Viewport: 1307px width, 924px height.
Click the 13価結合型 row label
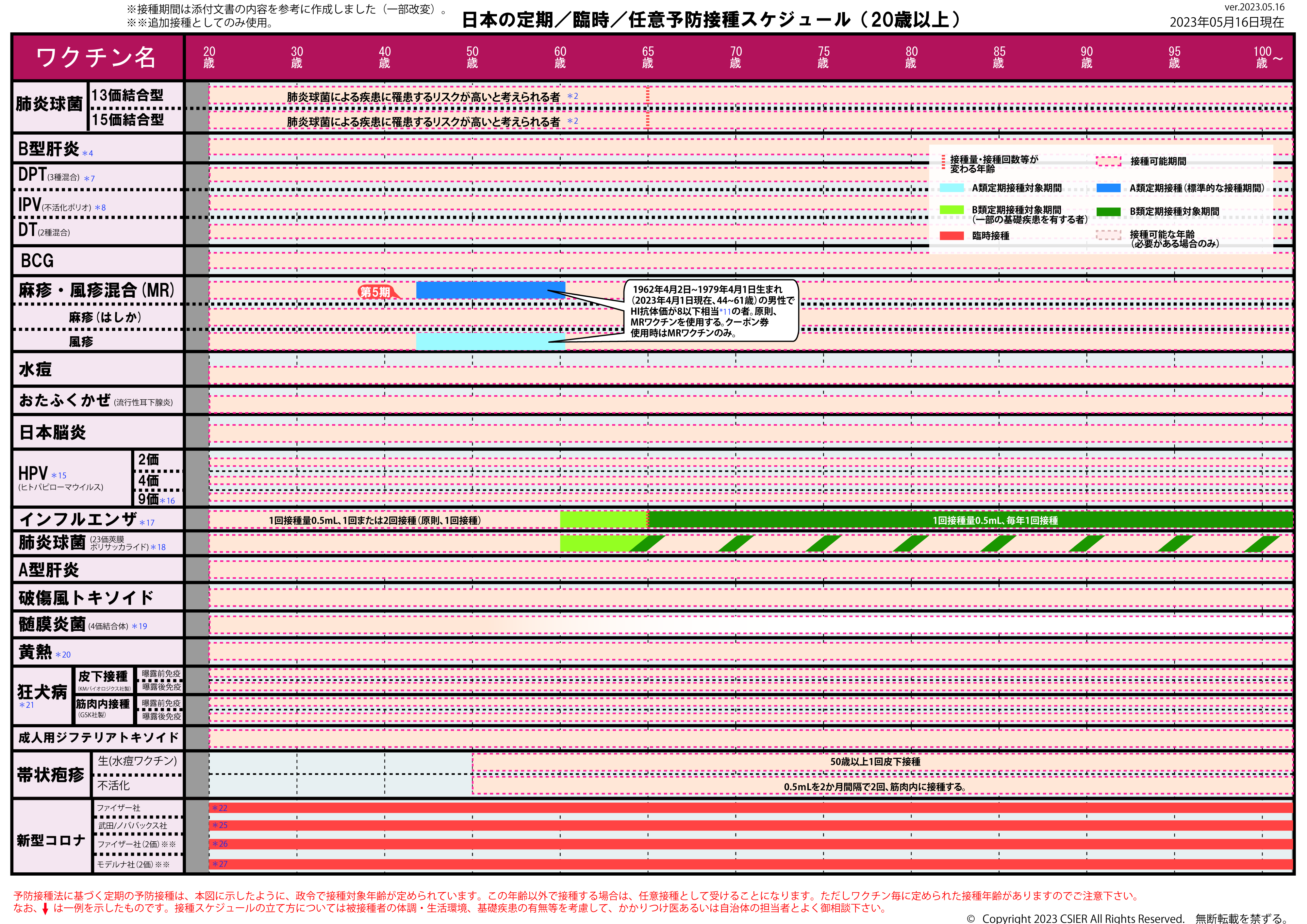[x=127, y=95]
